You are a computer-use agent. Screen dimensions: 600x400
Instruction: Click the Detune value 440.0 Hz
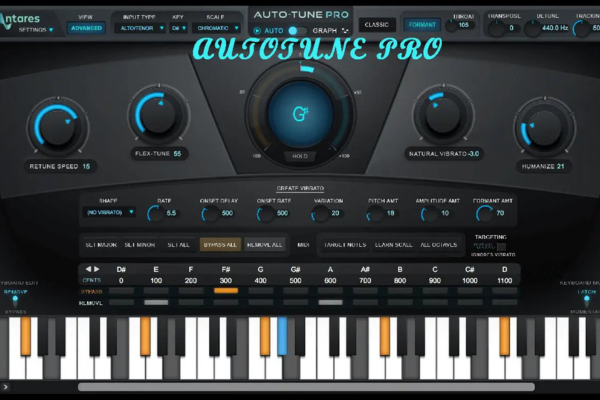[x=555, y=28]
